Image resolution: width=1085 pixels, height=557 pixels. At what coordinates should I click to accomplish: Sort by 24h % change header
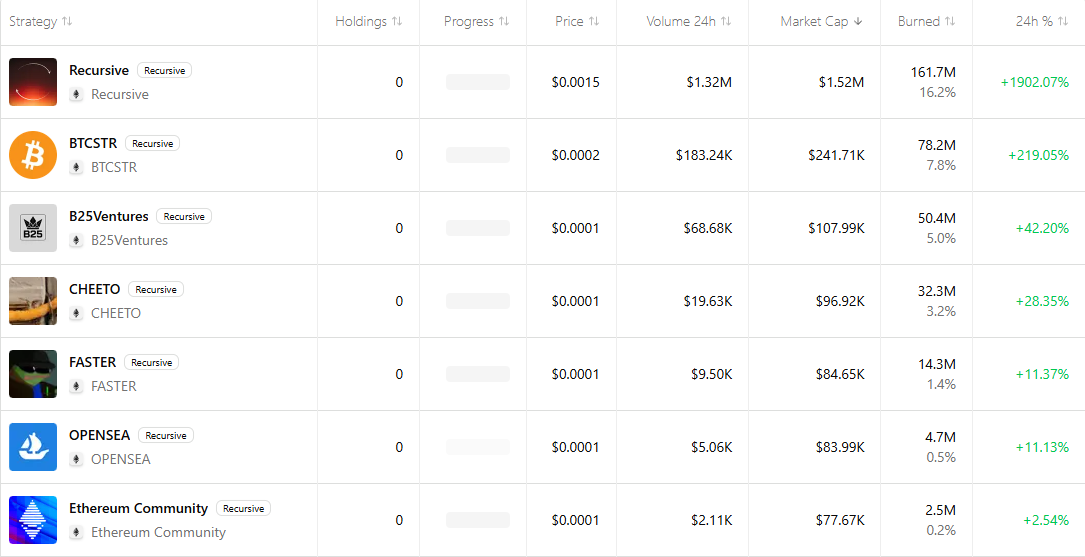(1035, 21)
